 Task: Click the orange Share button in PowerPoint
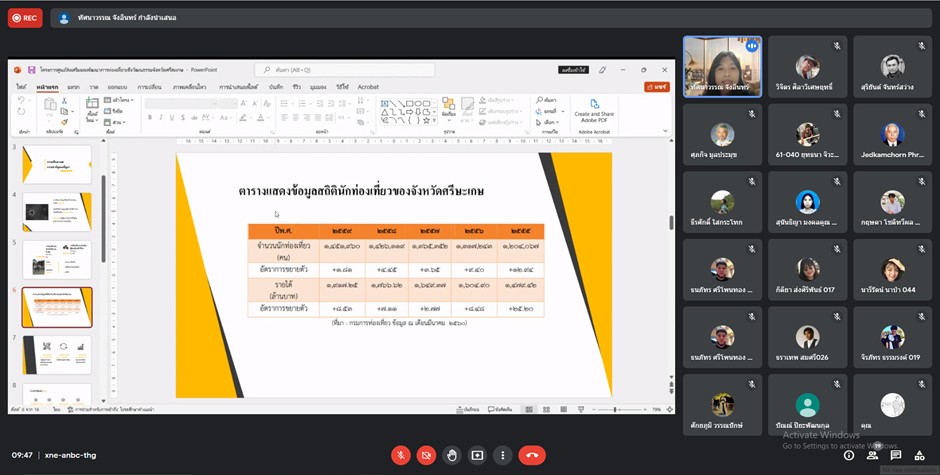click(656, 87)
